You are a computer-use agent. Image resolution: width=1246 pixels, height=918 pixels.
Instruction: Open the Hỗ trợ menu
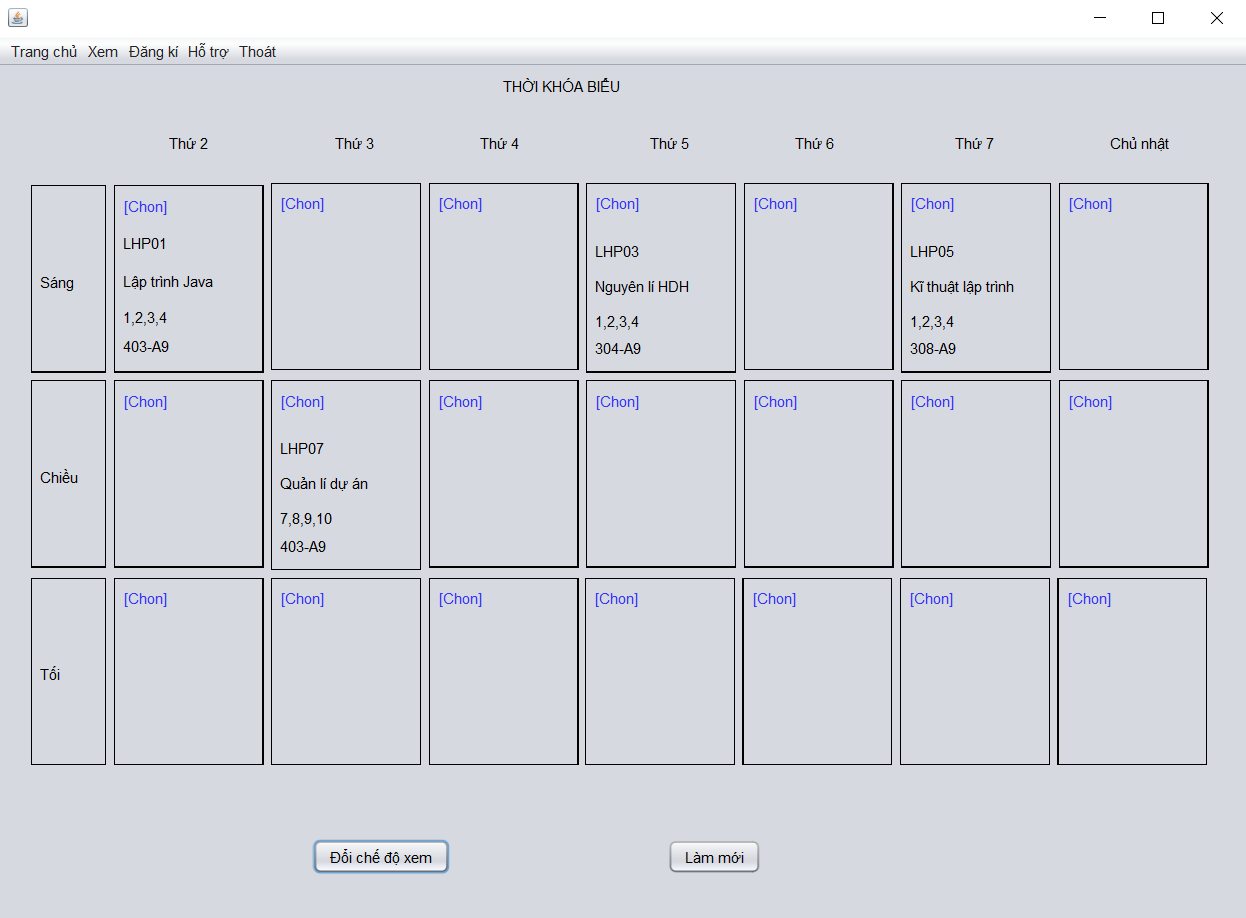208,52
